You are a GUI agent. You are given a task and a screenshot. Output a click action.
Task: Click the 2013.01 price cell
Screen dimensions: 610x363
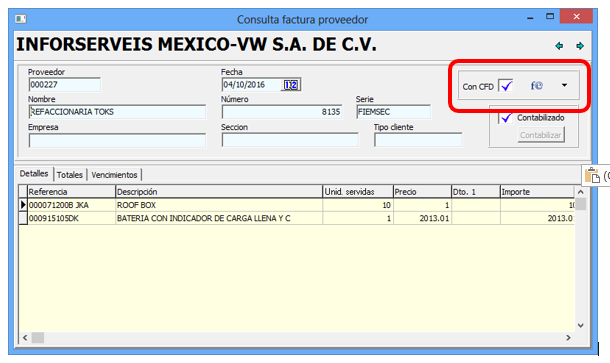422,218
